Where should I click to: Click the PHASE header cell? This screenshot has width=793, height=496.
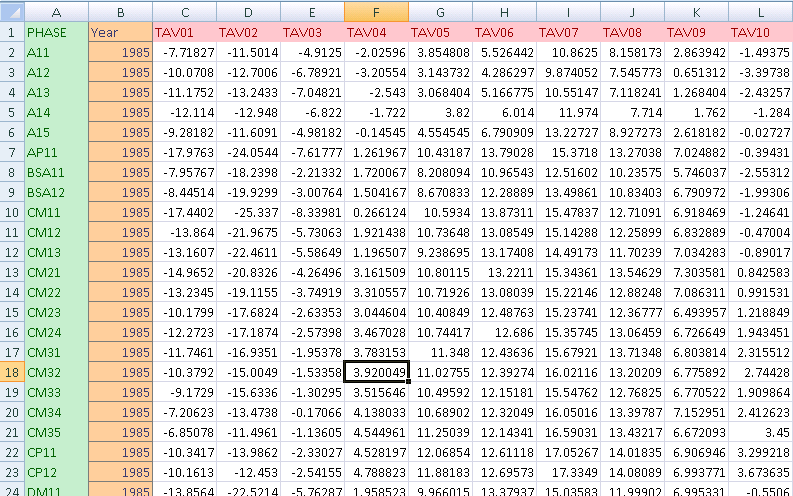coord(55,32)
